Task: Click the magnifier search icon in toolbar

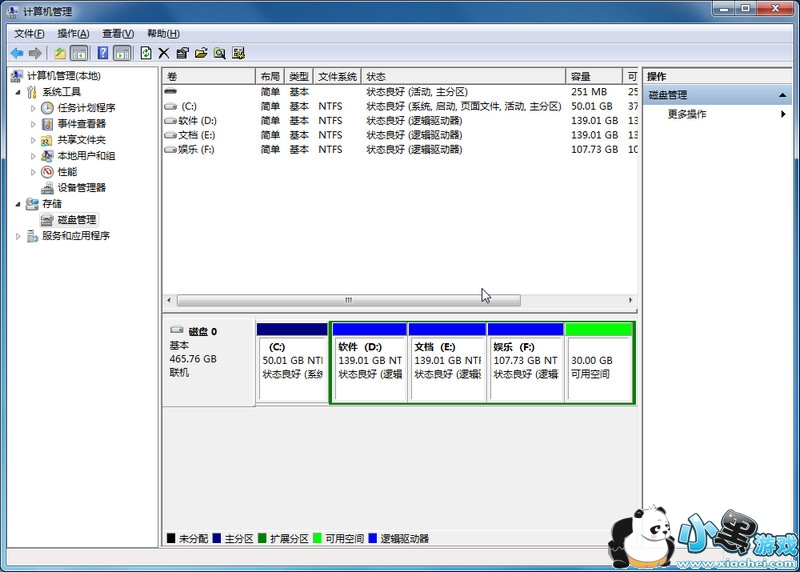Action: click(x=219, y=53)
